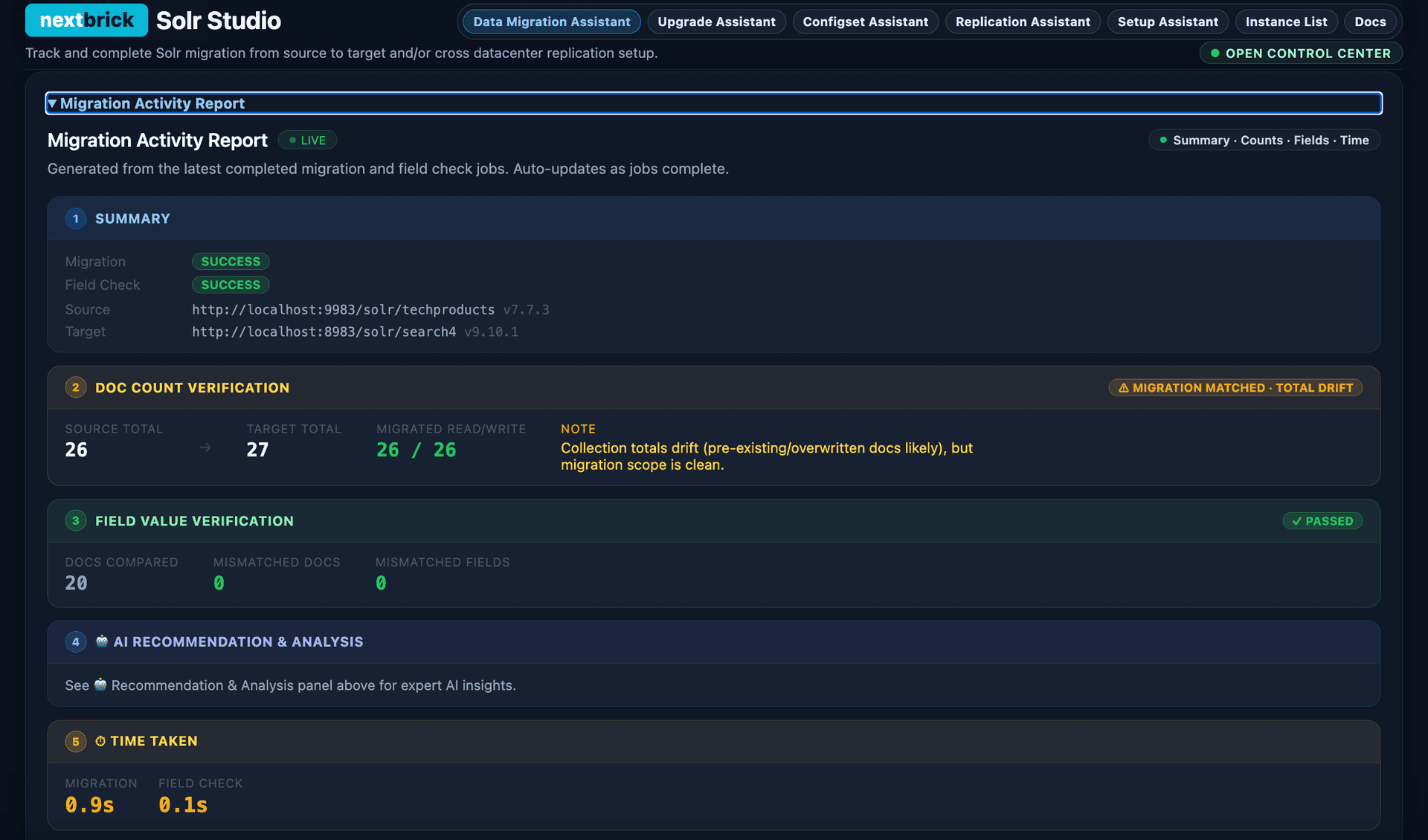
Task: Click the DOC COUNT VERIFICATION heading
Action: tap(192, 387)
